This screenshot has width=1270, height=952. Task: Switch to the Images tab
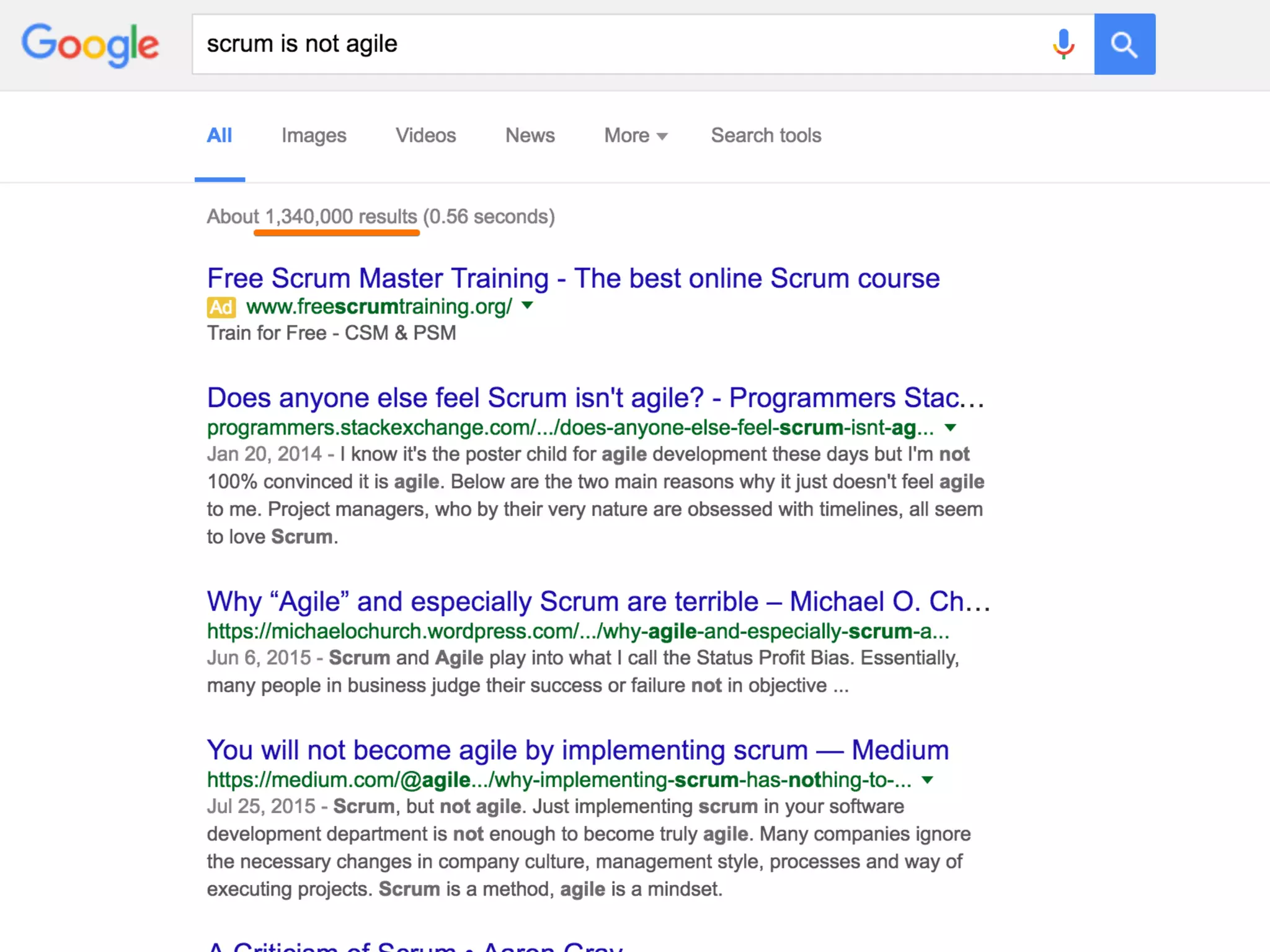pyautogui.click(x=314, y=135)
